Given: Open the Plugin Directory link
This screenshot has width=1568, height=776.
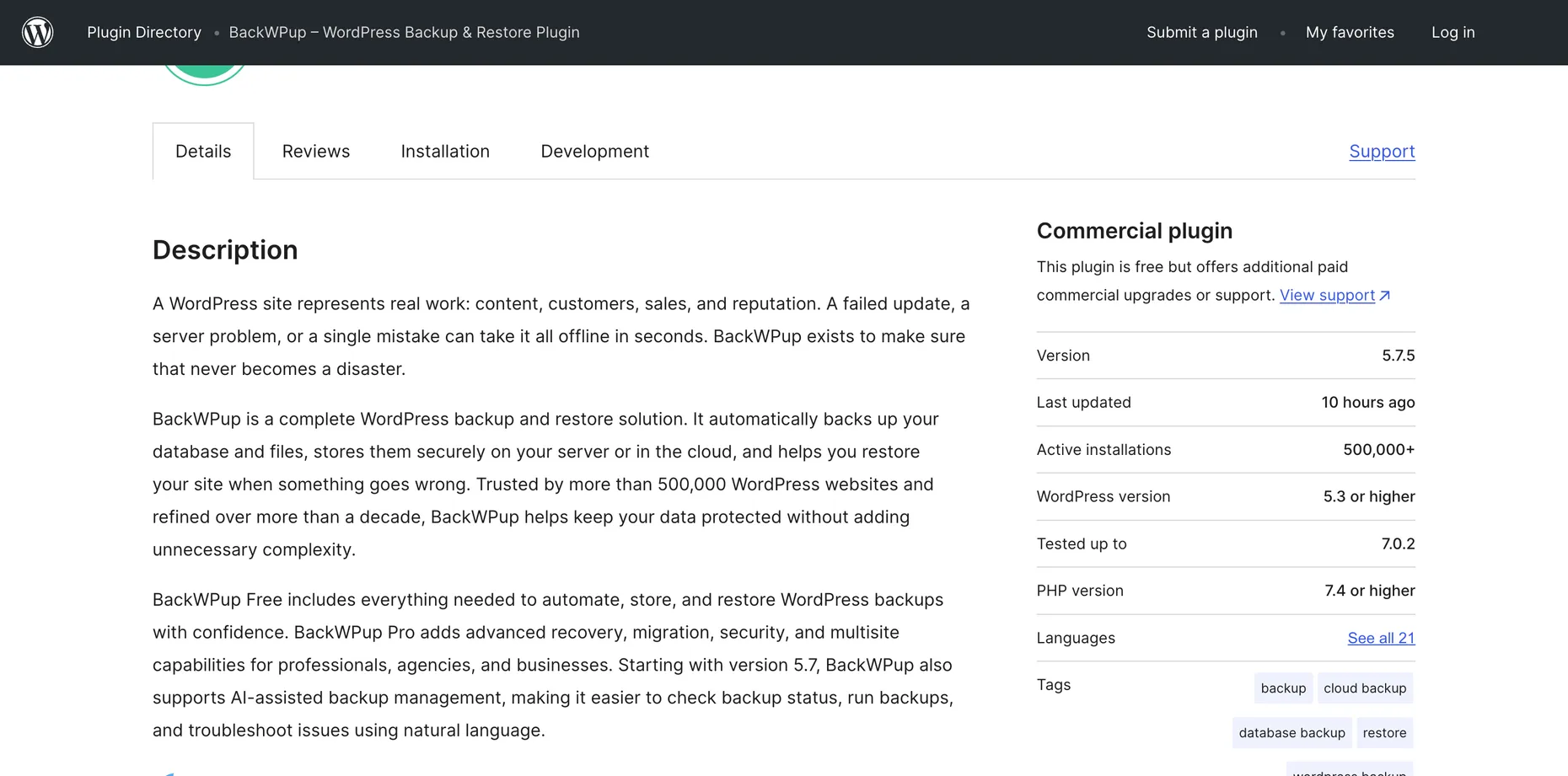Looking at the screenshot, I should click(x=144, y=32).
